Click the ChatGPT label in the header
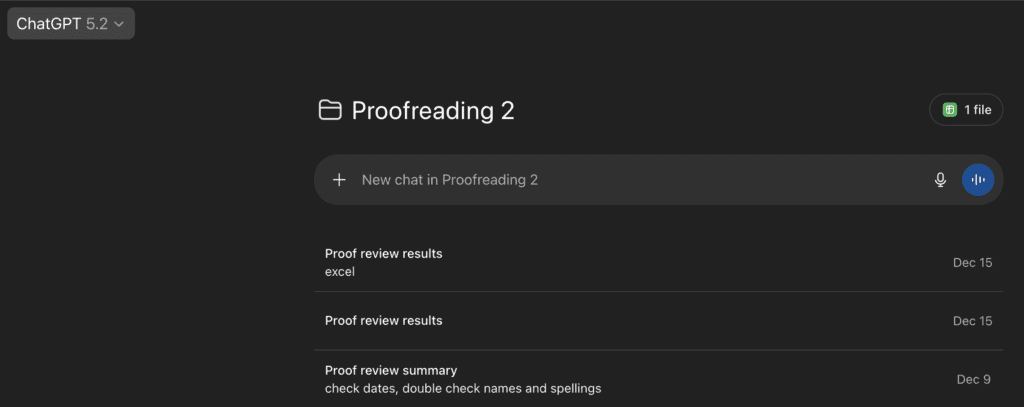Screen dimensions: 1024x407 [49, 24]
